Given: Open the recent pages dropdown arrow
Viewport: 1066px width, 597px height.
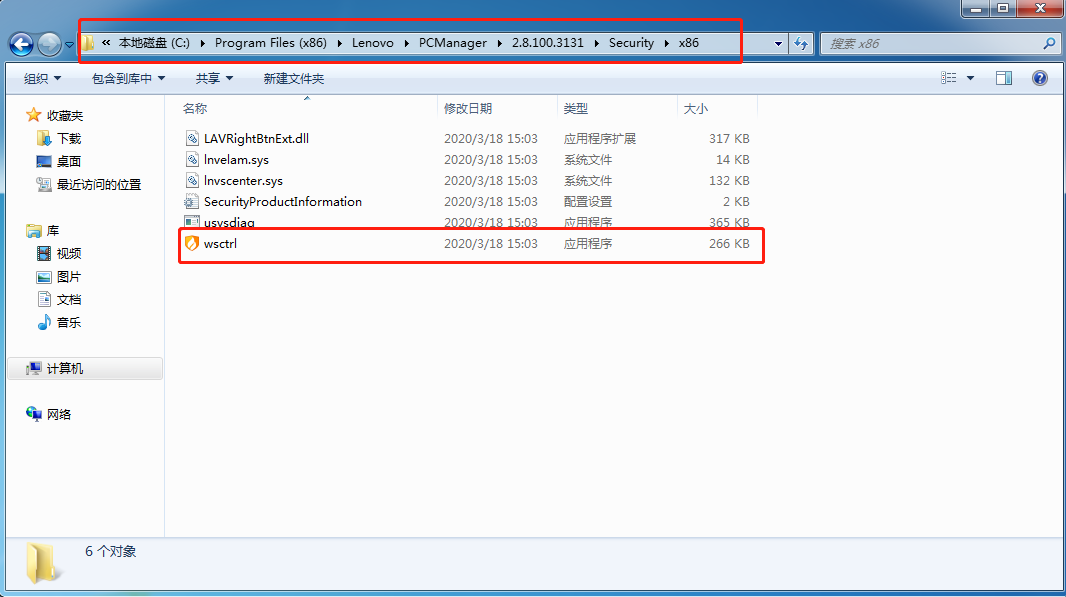Looking at the screenshot, I should (69, 45).
